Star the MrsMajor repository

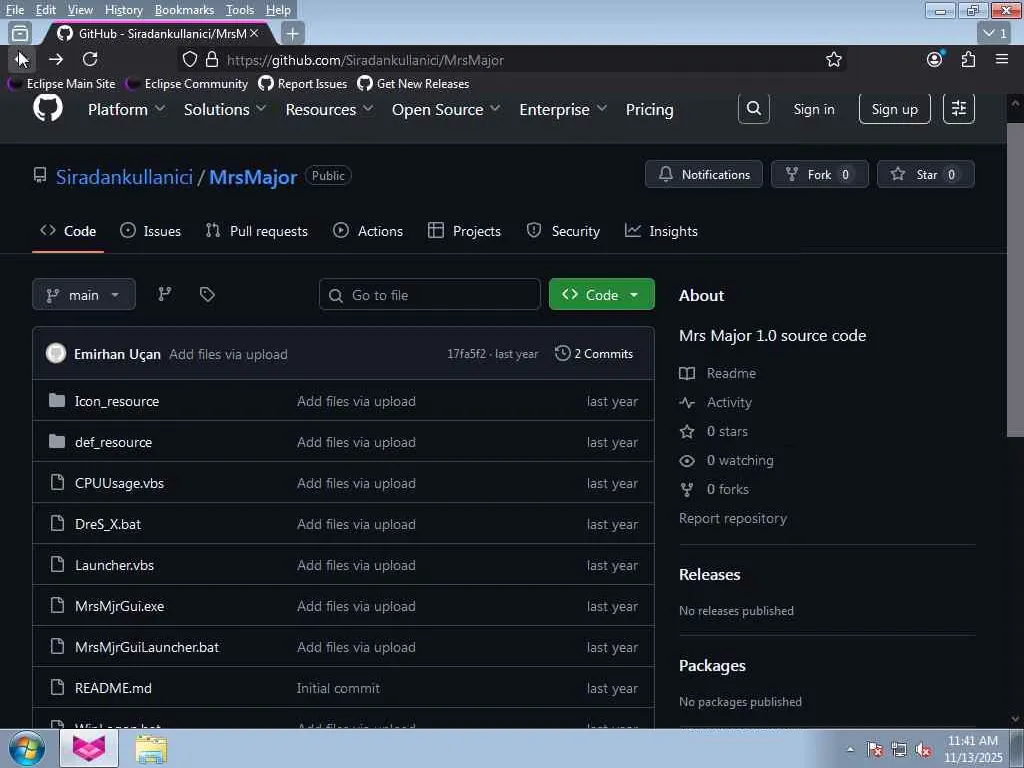click(x=925, y=174)
